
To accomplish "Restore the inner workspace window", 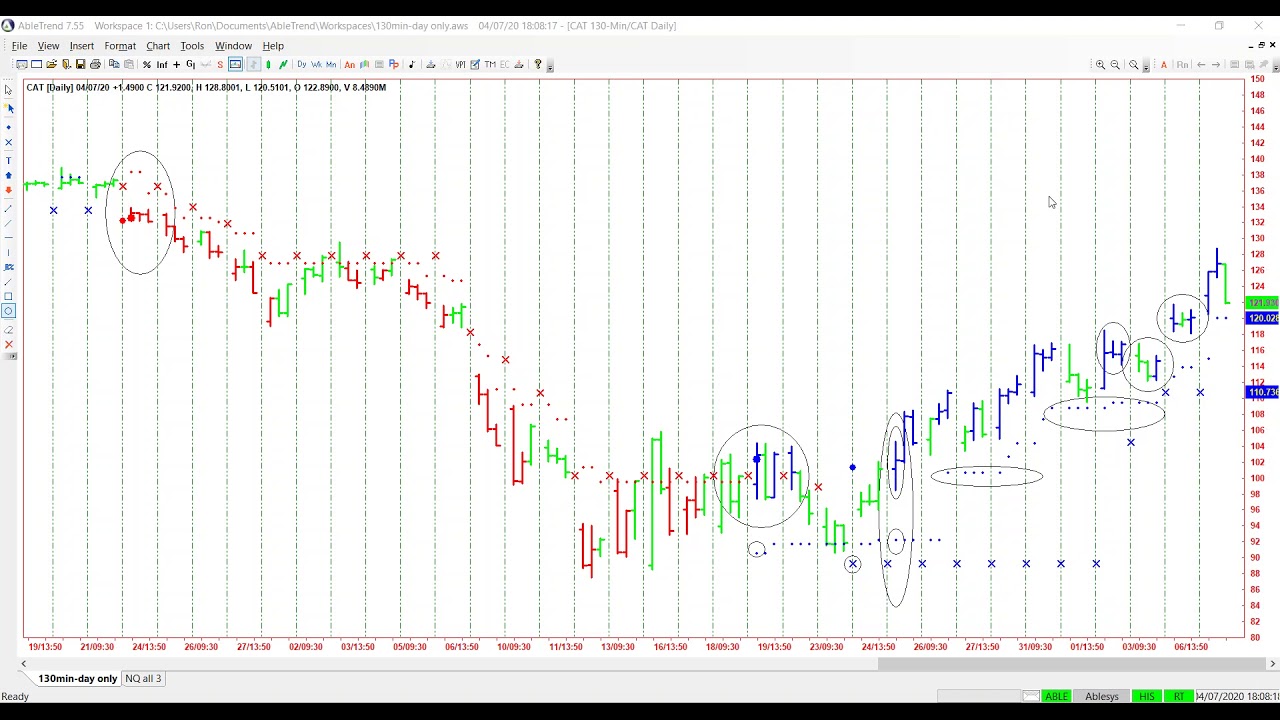I will (1261, 46).
